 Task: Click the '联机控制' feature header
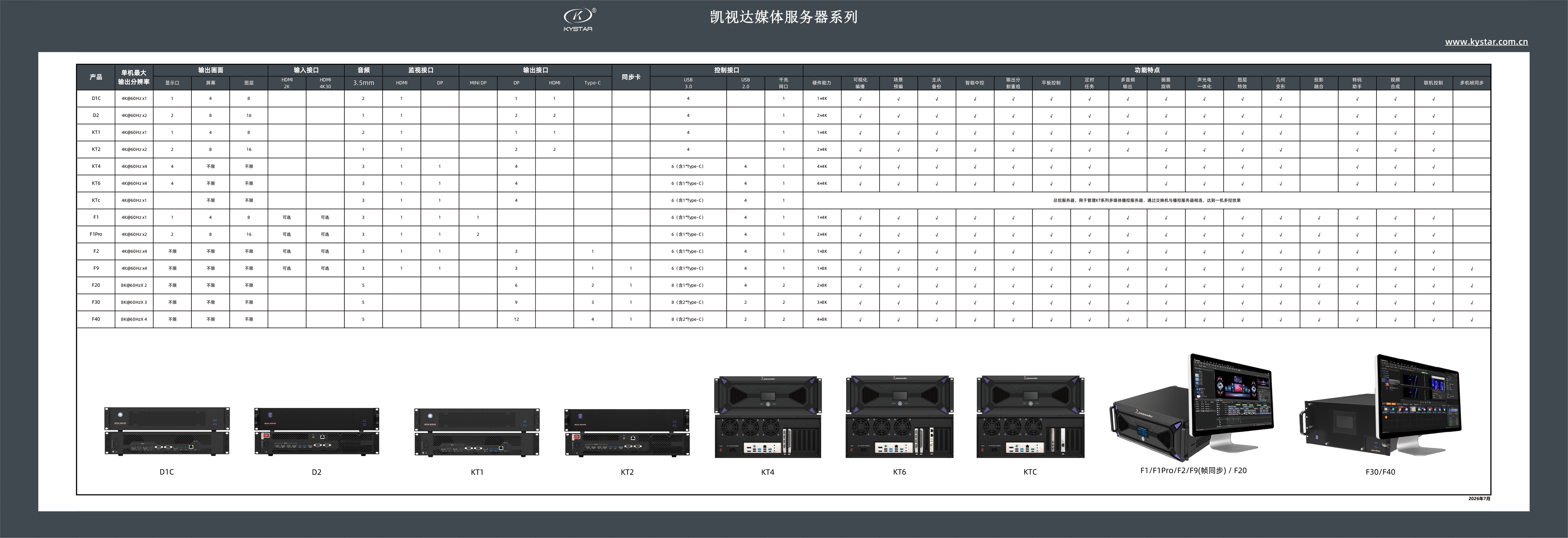pyautogui.click(x=1433, y=83)
